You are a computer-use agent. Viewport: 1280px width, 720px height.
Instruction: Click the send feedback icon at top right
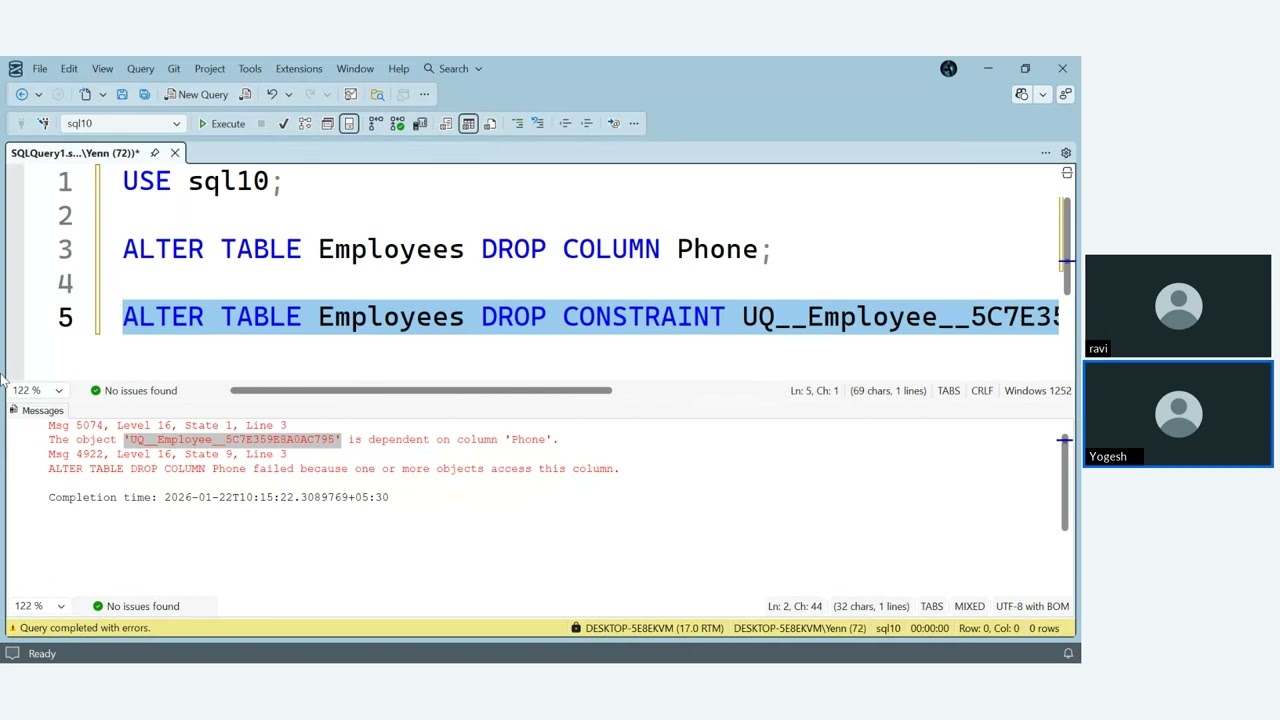1065,94
